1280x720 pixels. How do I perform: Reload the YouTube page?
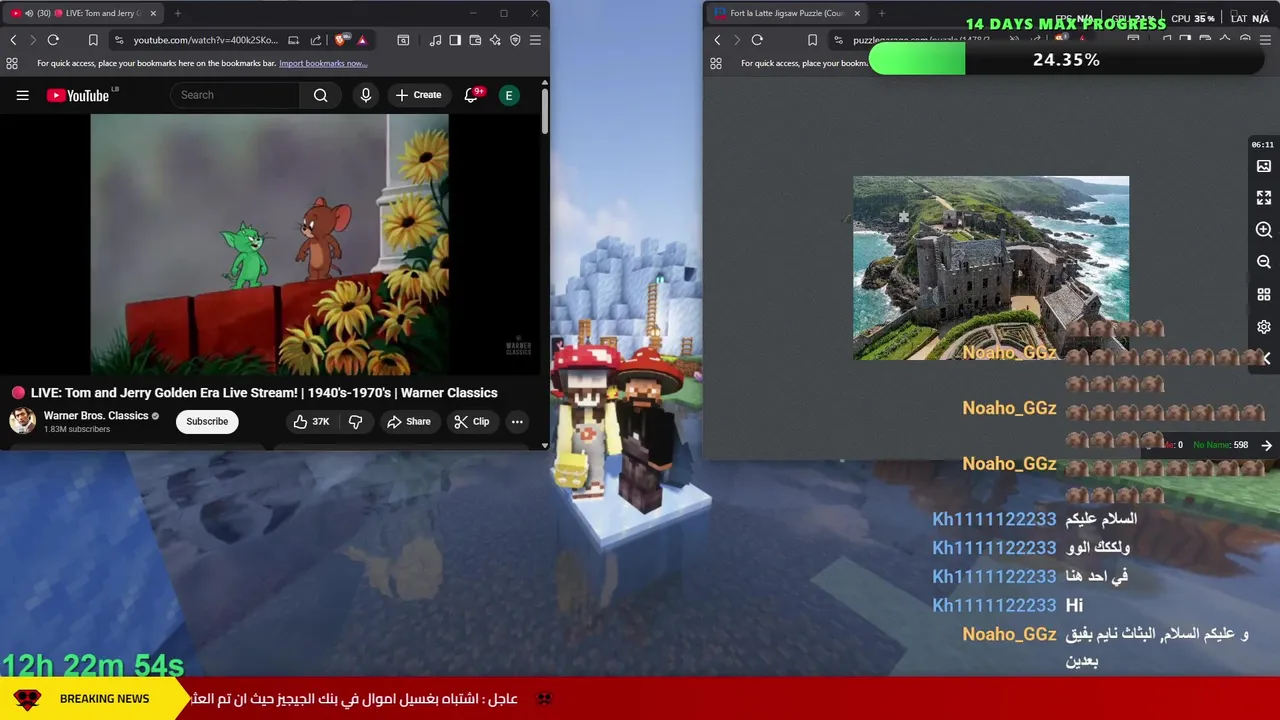[x=53, y=40]
